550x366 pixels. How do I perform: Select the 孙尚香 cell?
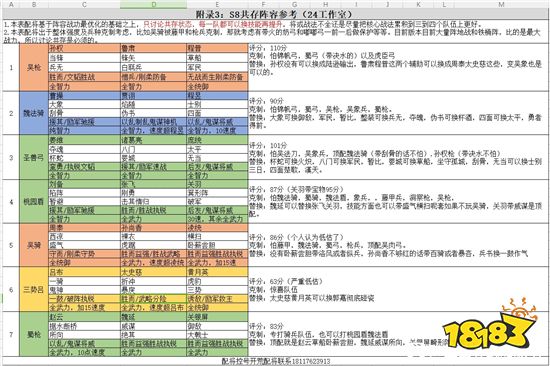tap(154, 228)
